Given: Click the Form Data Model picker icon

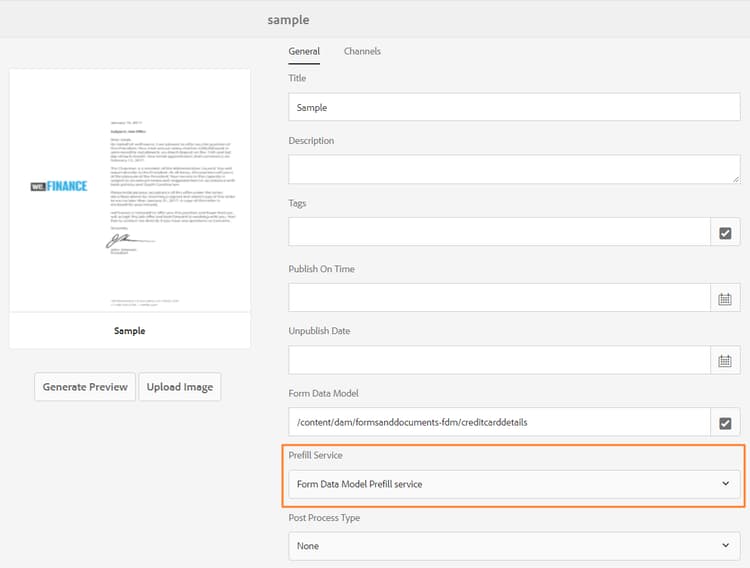Looking at the screenshot, I should point(725,423).
